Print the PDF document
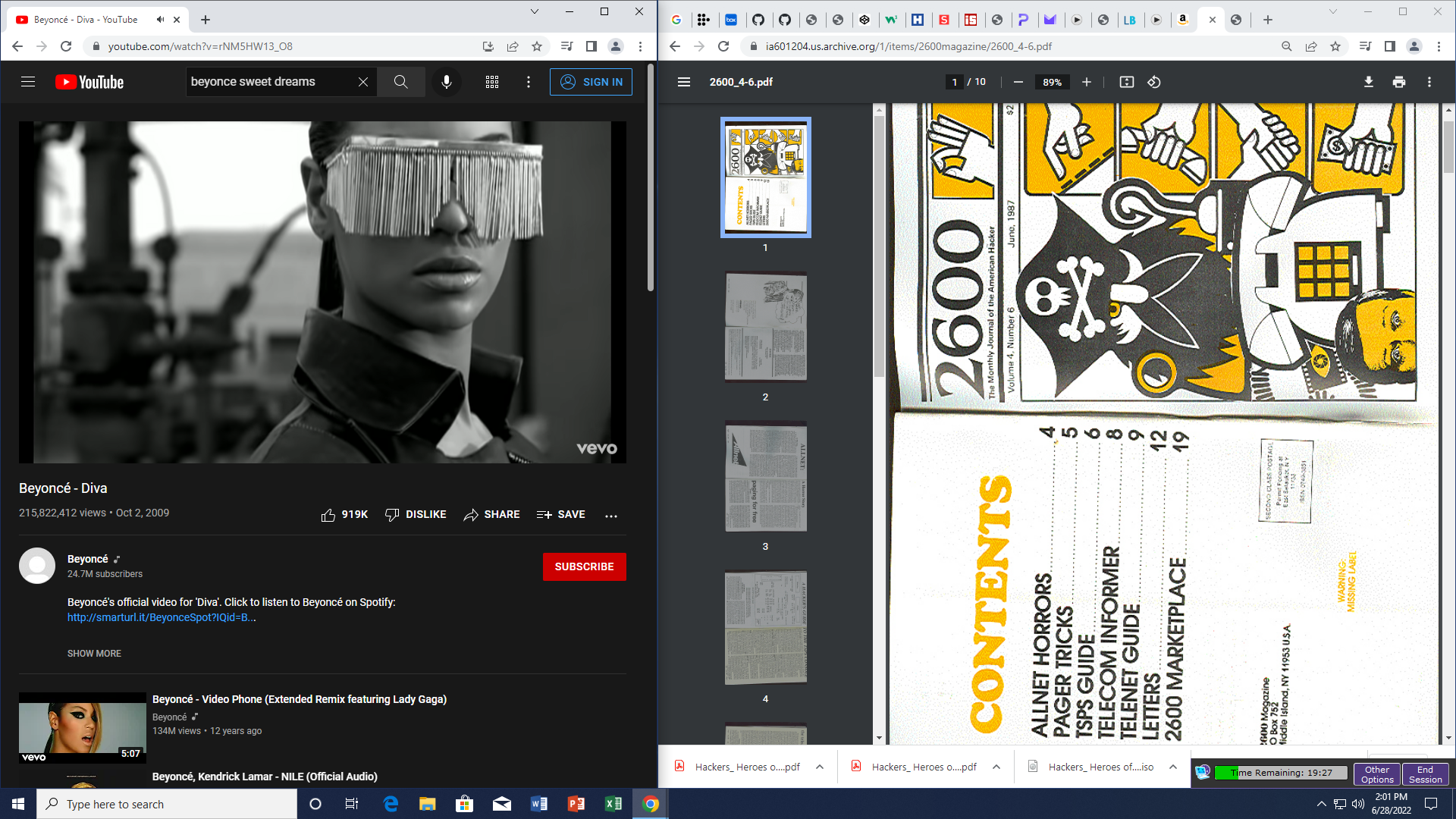The image size is (1456, 819). tap(1399, 82)
